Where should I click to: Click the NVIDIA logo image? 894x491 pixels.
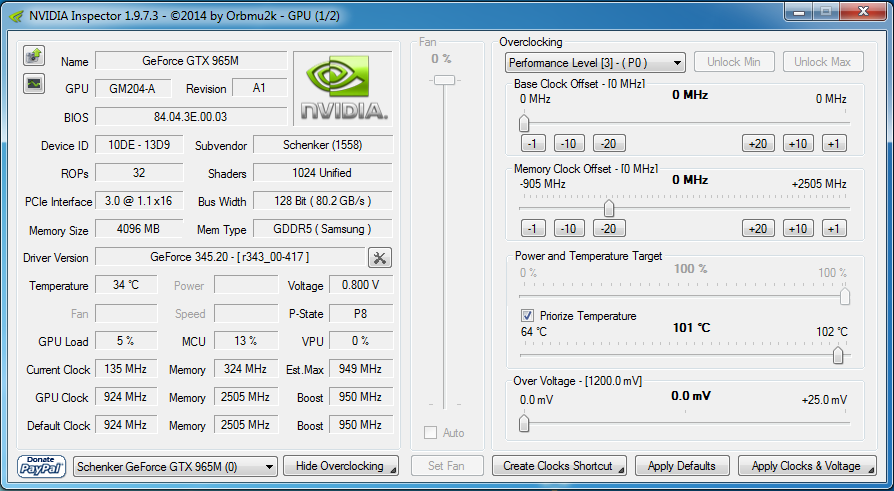coord(343,88)
